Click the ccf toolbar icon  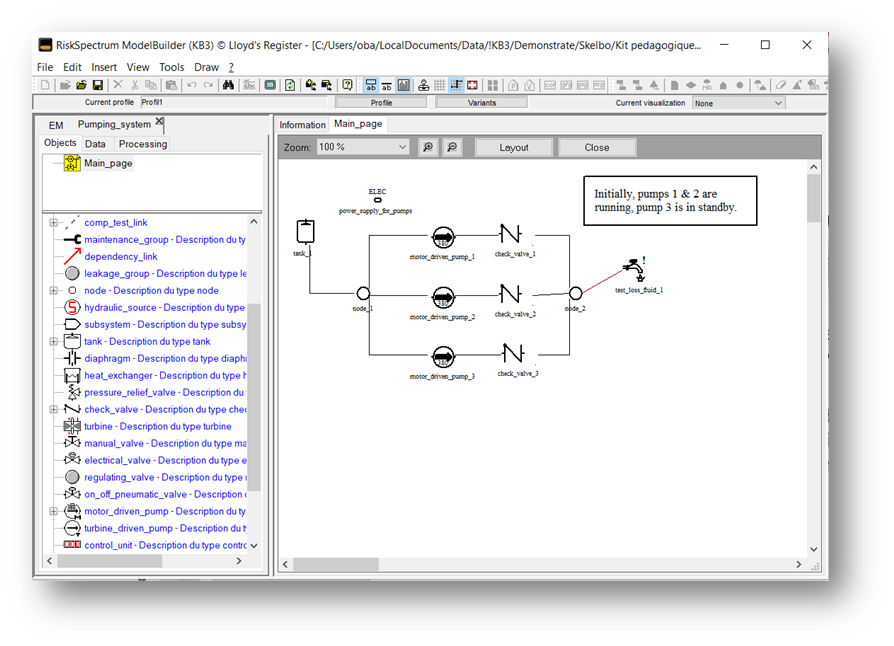point(550,85)
